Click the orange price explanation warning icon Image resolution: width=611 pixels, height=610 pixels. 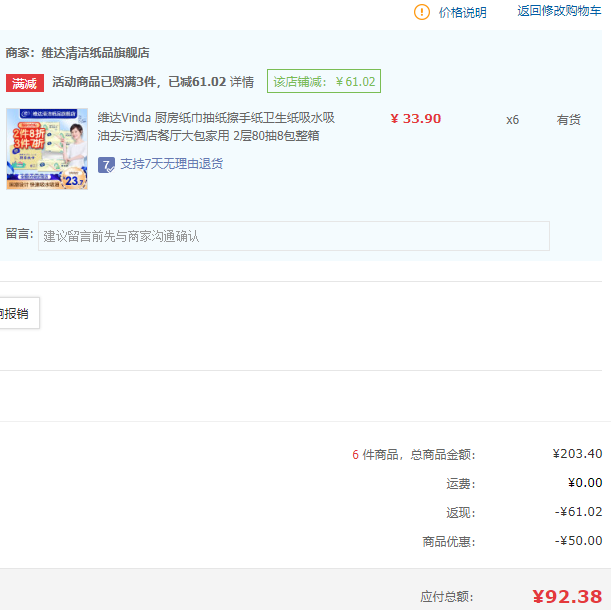[x=422, y=12]
